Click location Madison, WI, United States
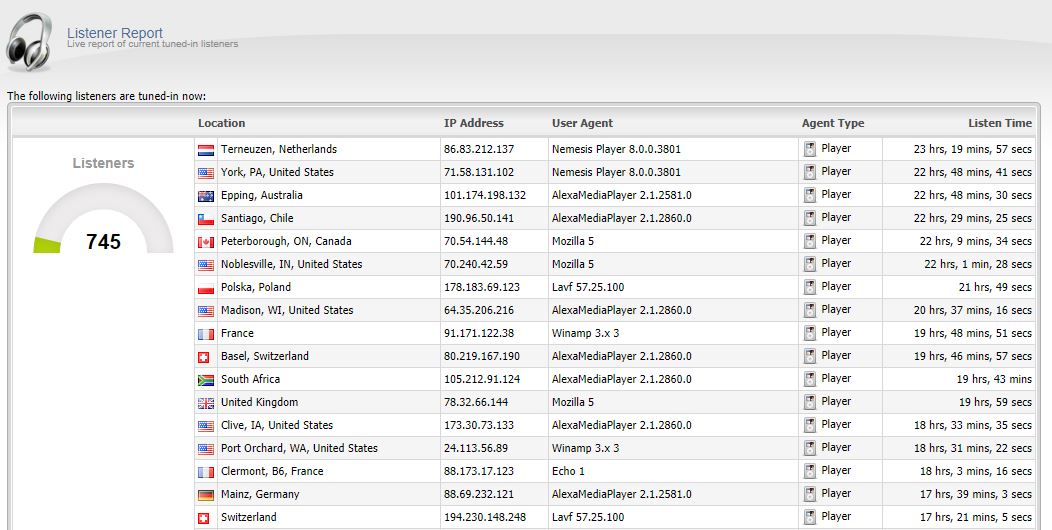Image resolution: width=1052 pixels, height=530 pixels. coord(287,310)
